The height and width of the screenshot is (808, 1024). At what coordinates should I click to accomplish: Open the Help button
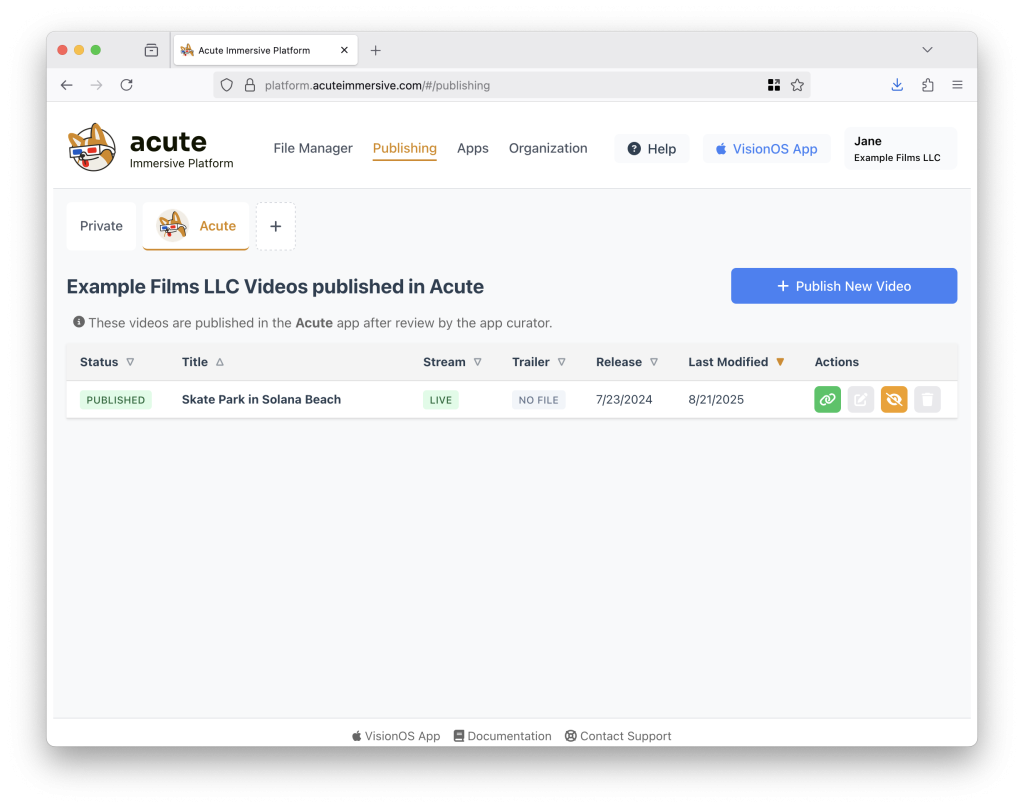click(652, 149)
